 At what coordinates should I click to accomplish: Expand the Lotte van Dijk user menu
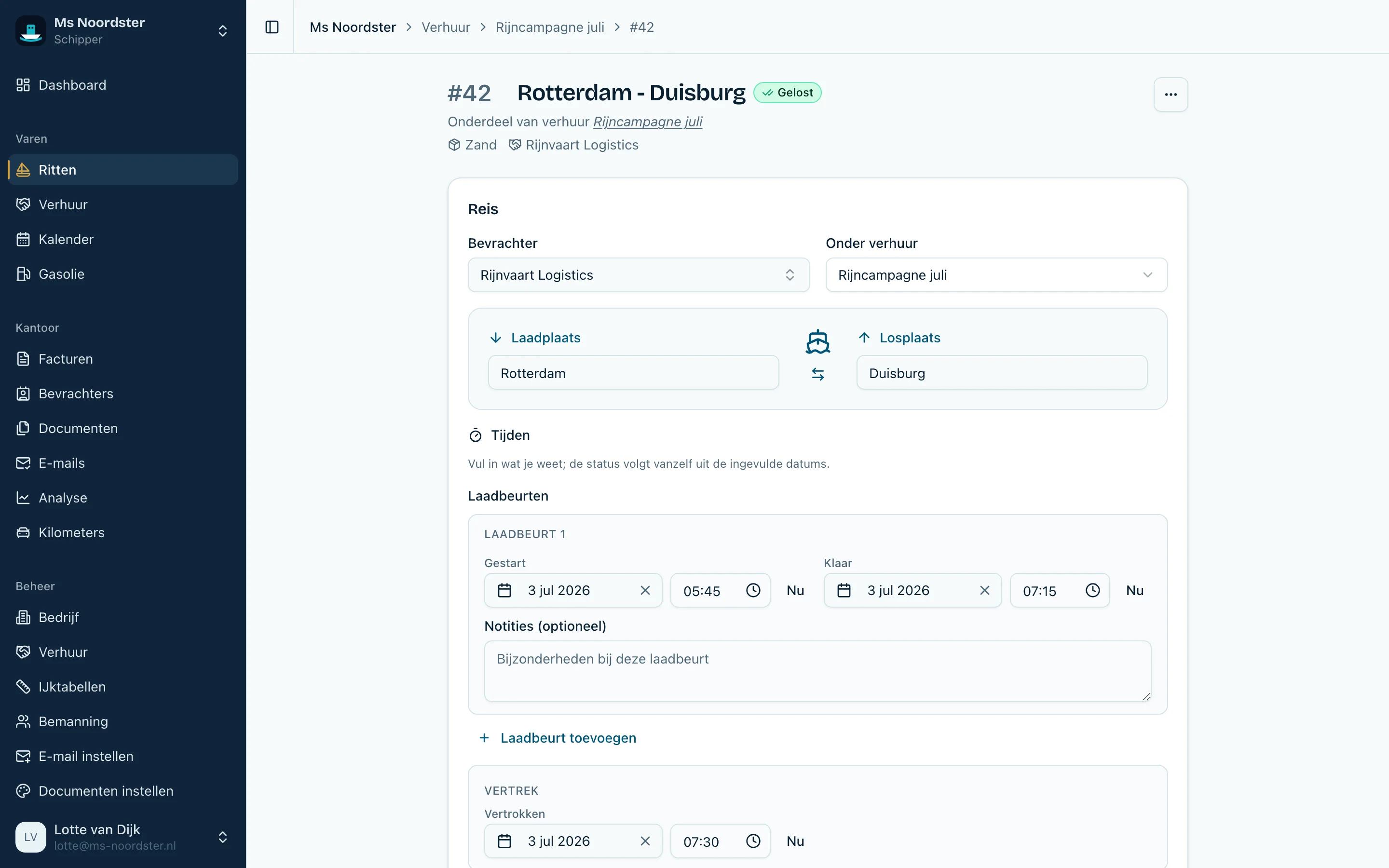(x=223, y=837)
